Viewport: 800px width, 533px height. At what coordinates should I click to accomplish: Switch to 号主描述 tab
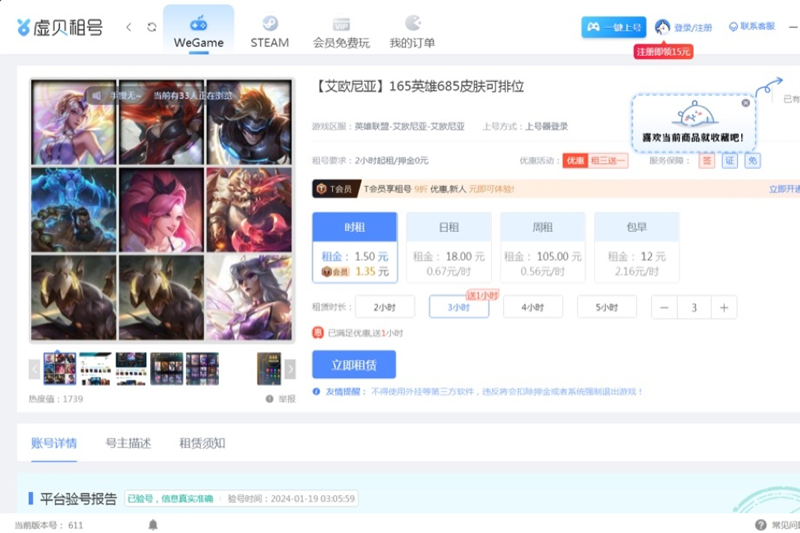pos(128,443)
